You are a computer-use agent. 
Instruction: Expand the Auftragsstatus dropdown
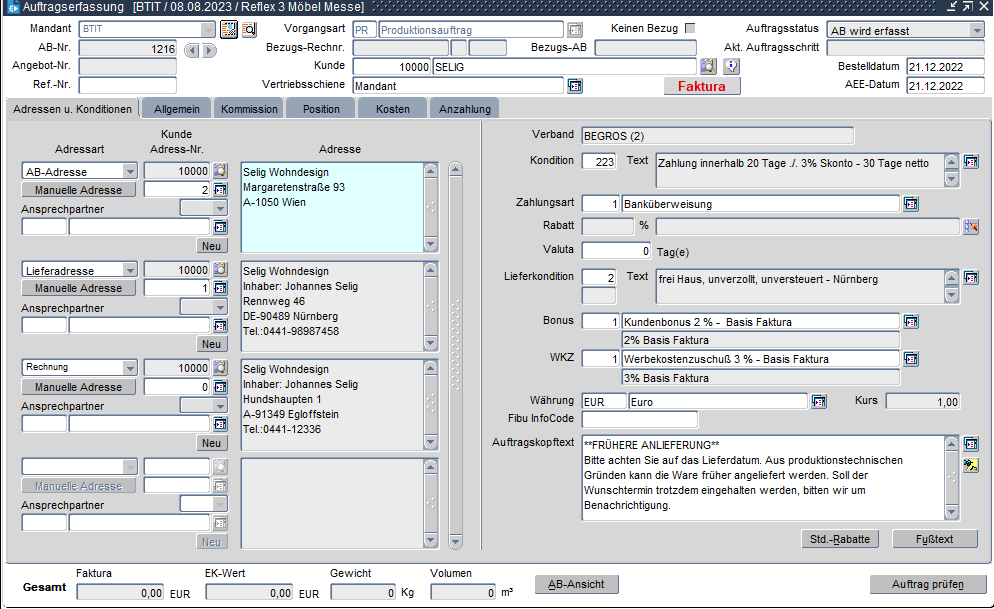(976, 31)
